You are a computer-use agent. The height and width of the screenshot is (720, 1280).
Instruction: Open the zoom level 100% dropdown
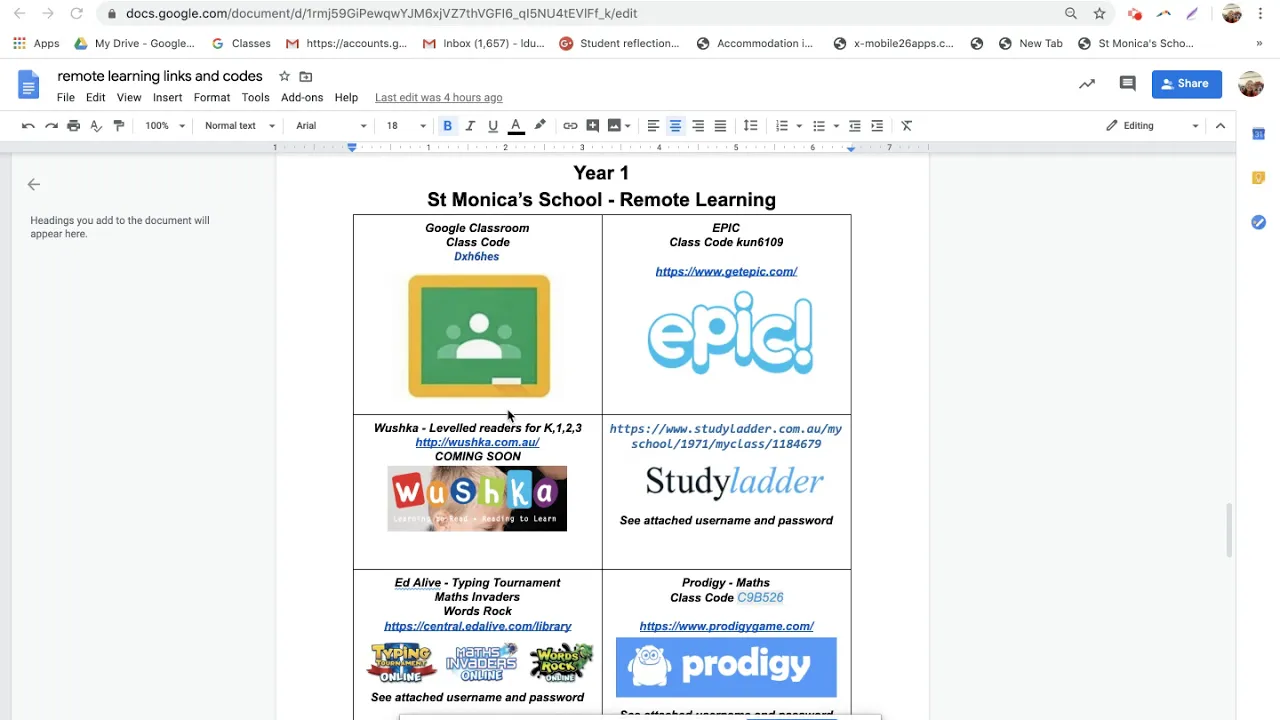pyautogui.click(x=165, y=126)
